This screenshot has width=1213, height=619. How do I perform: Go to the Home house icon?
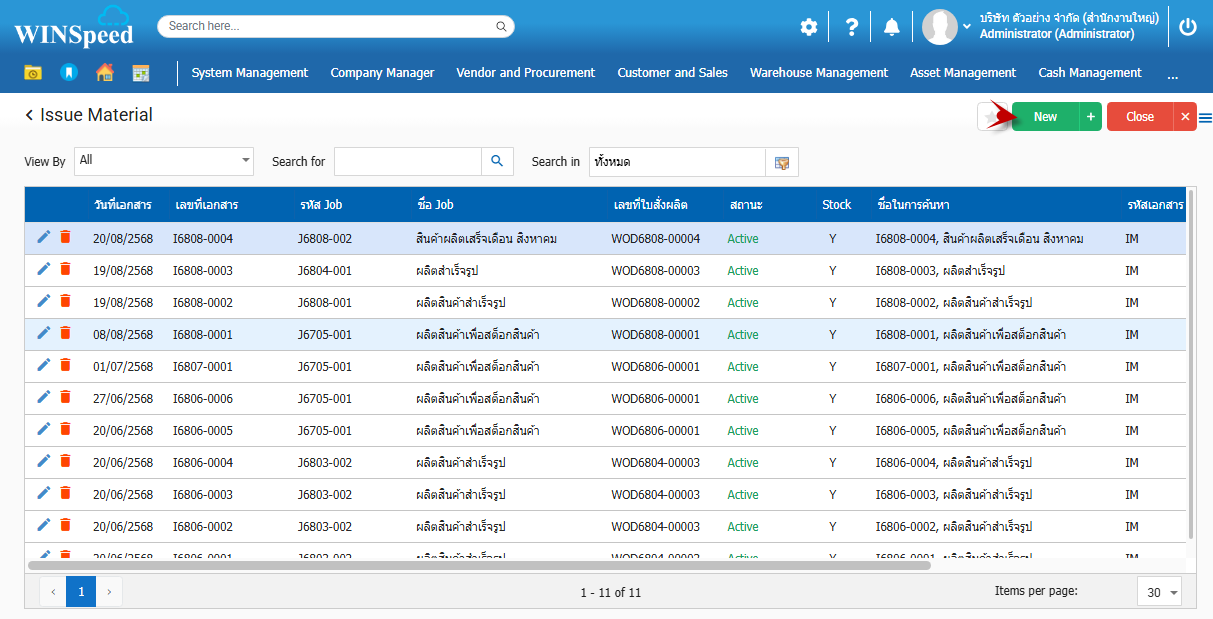pos(104,73)
